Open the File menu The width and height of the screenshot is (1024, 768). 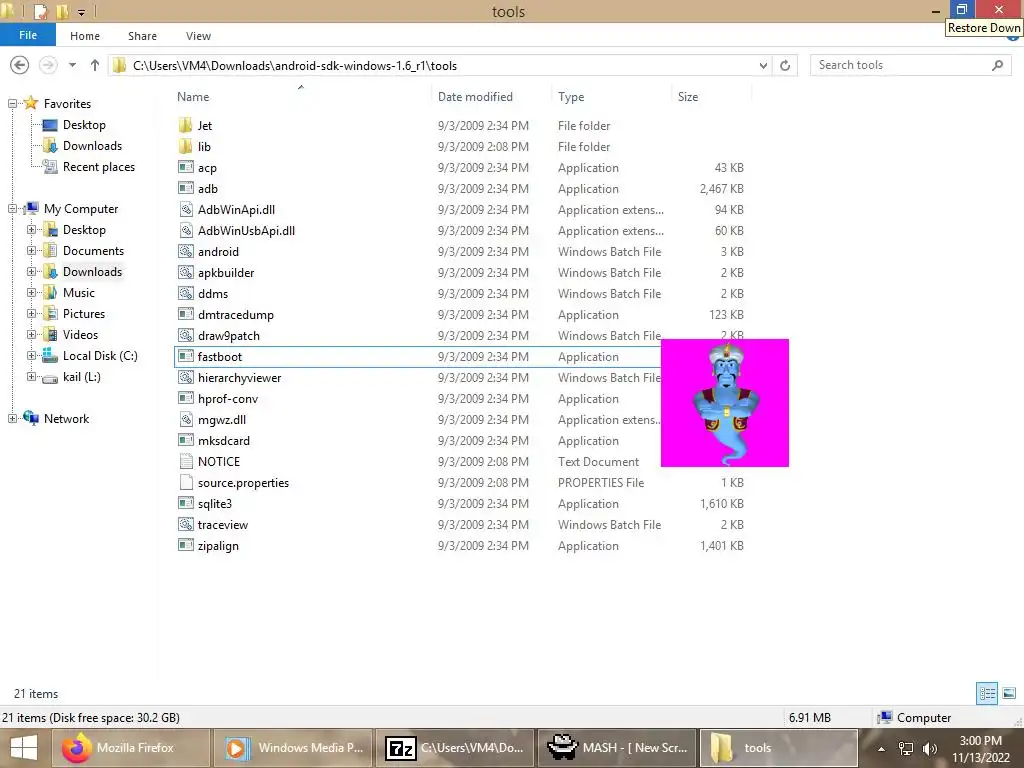pos(27,35)
